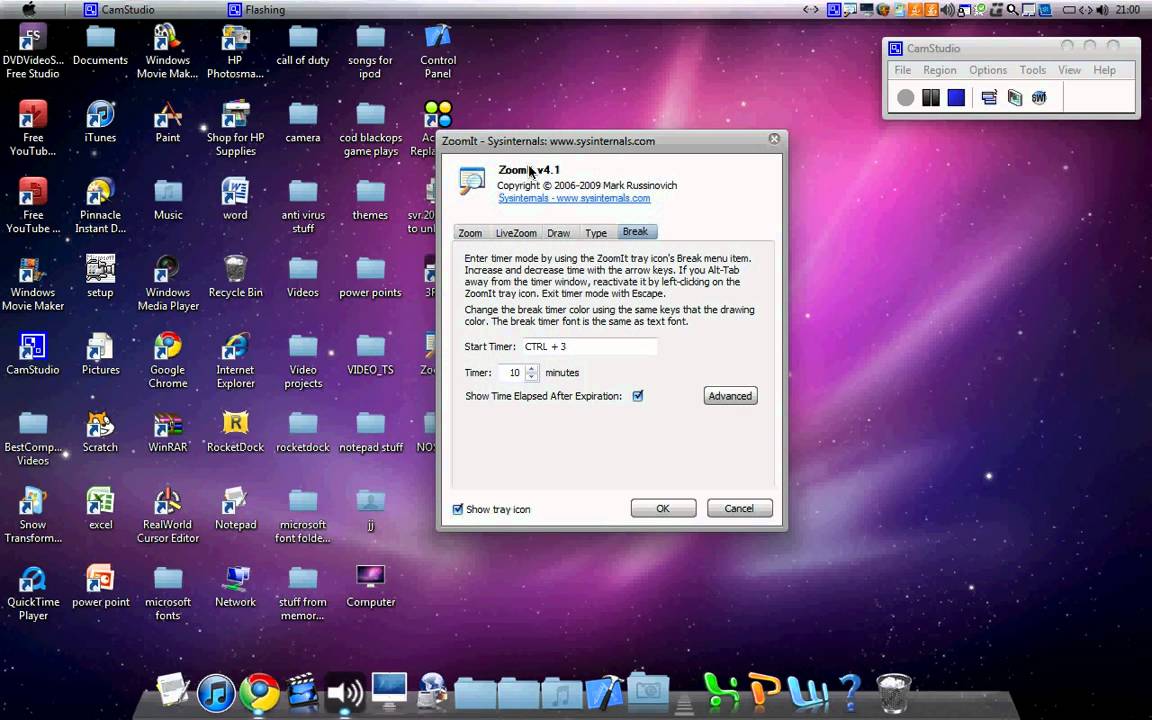
Task: Click the grey Record button in CamStudio
Action: pyautogui.click(x=905, y=97)
